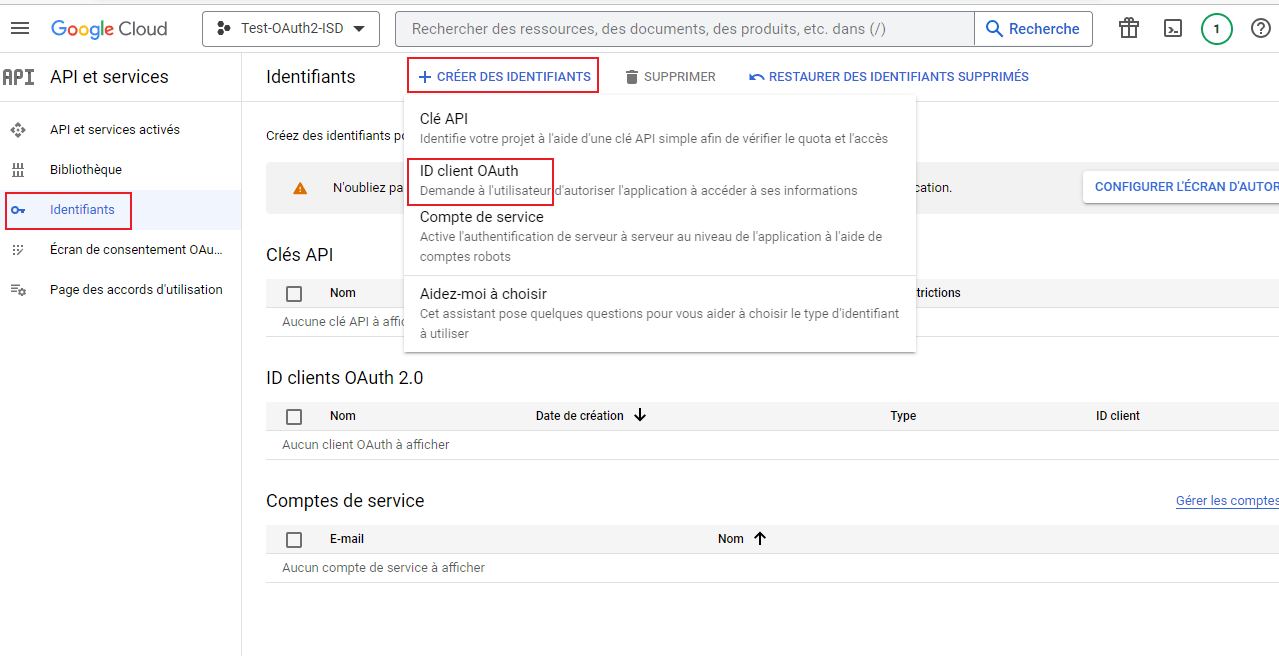The height and width of the screenshot is (656, 1279).
Task: Open the notifications badge showing 1
Action: click(x=1216, y=28)
